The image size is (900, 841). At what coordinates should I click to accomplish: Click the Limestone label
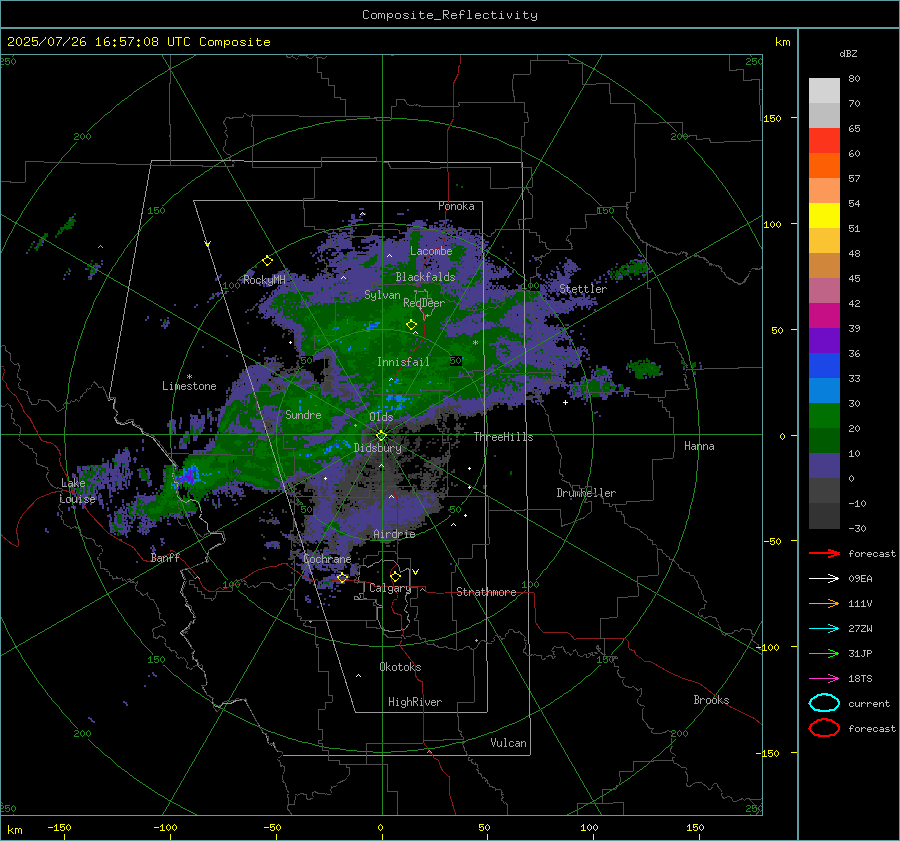(x=189, y=386)
